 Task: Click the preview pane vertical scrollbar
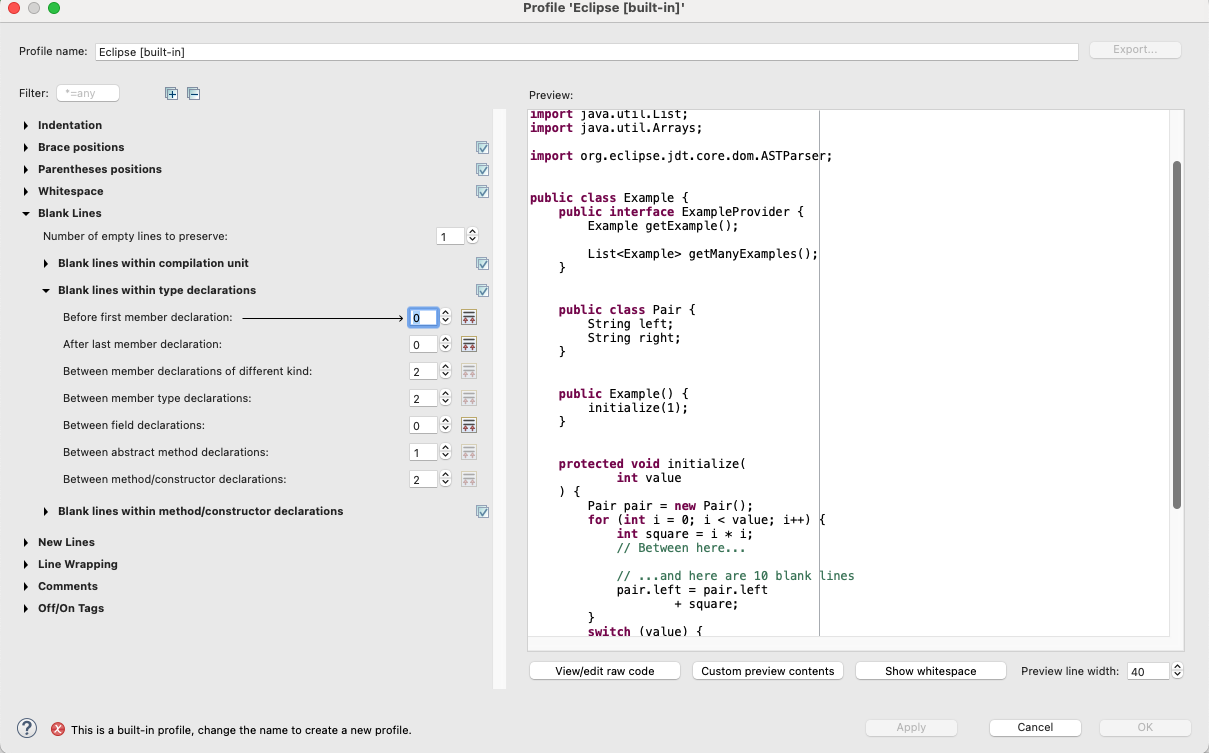pos(1177,335)
